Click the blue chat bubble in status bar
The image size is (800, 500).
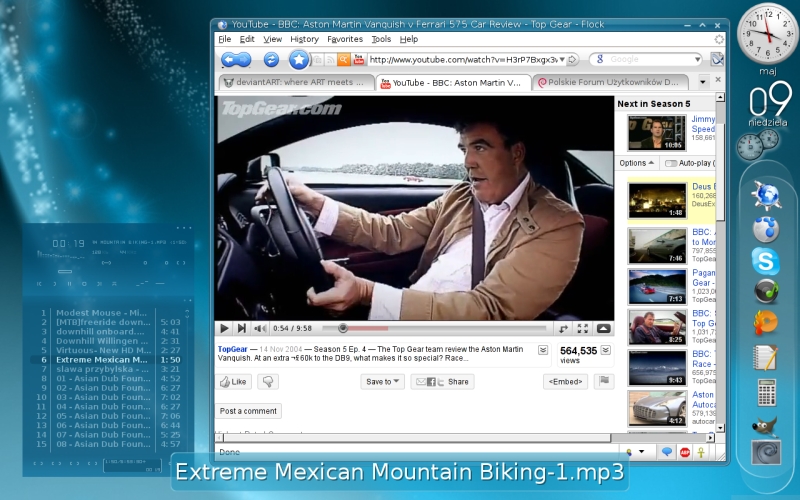[666, 452]
